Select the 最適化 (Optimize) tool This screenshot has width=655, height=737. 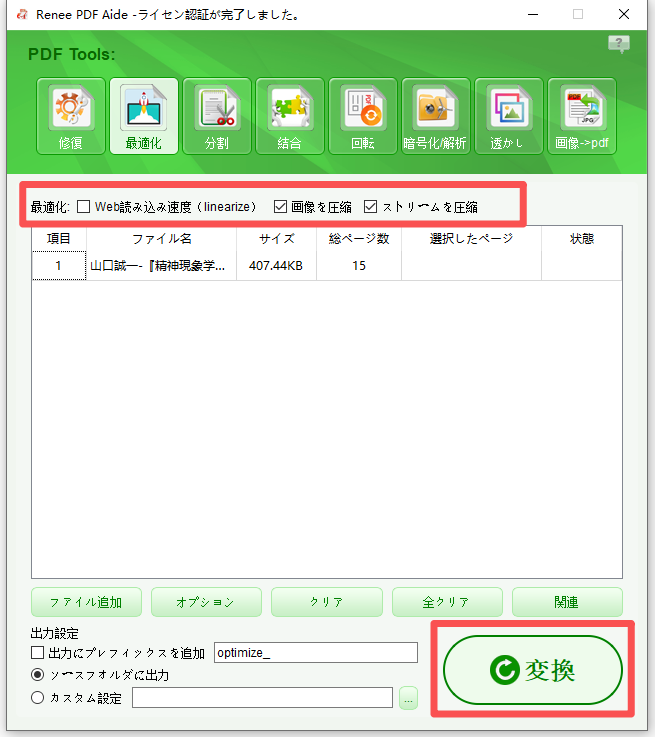pos(144,116)
